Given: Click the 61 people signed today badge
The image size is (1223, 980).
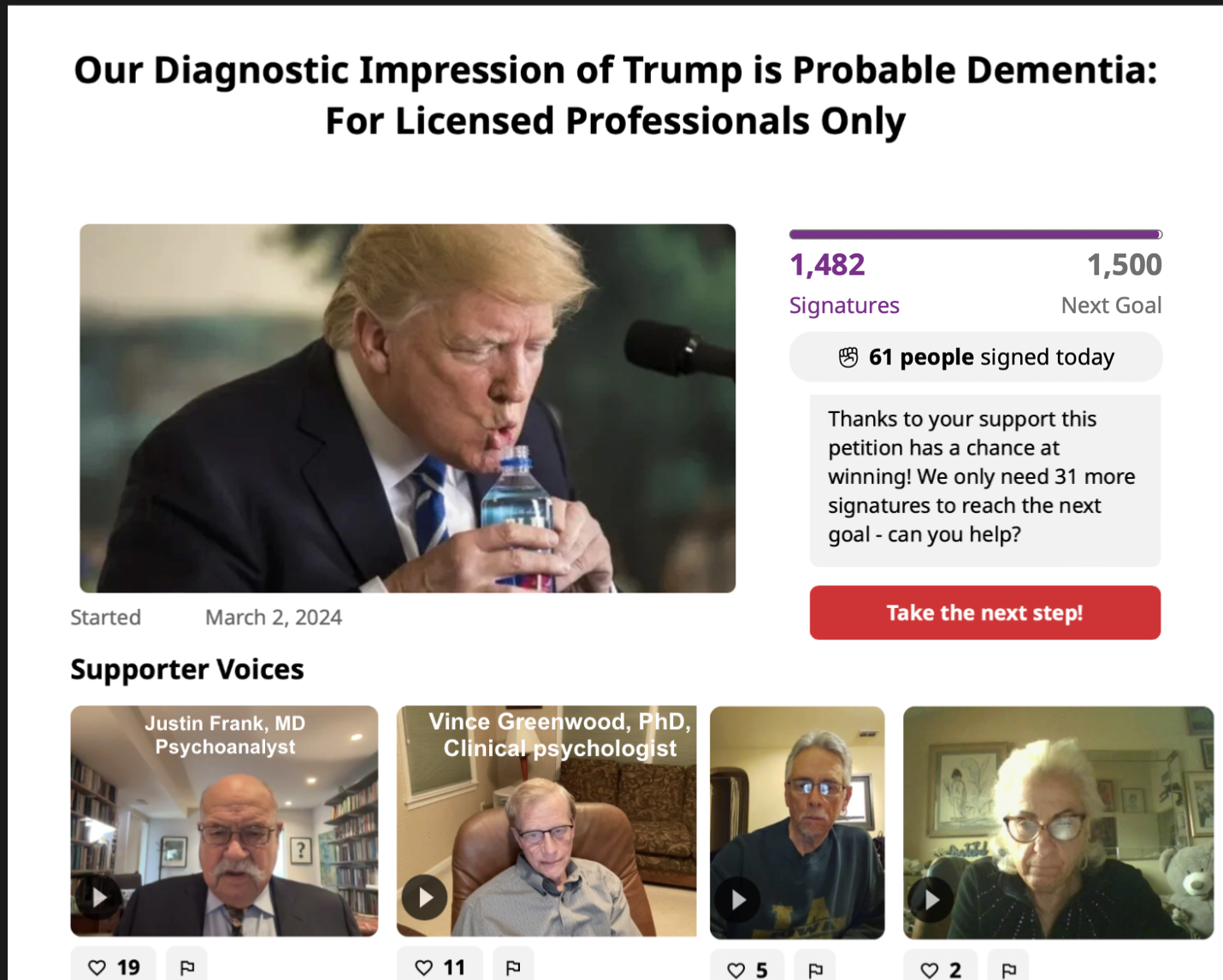Looking at the screenshot, I should (x=976, y=357).
